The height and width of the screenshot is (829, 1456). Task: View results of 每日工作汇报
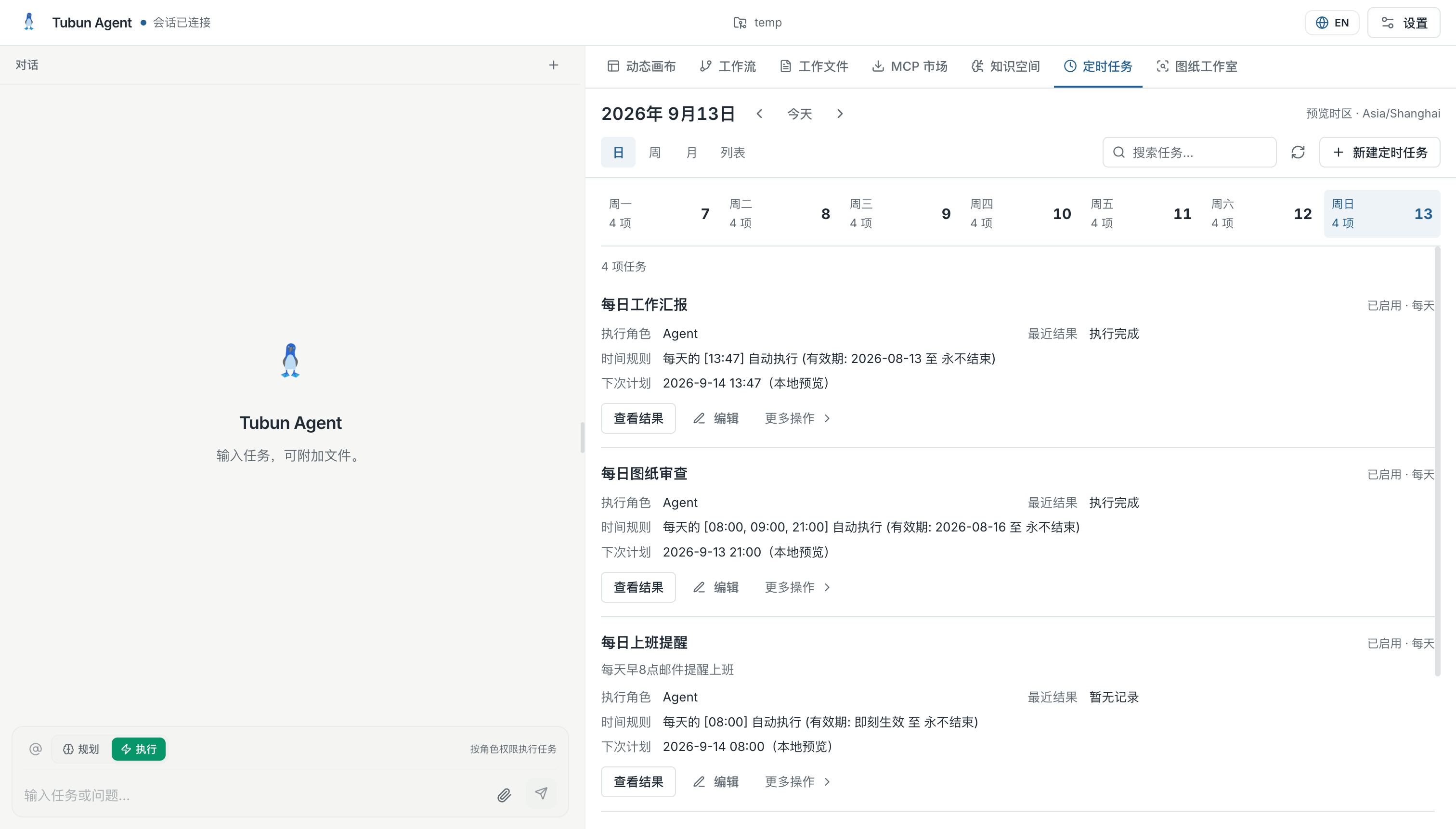click(638, 418)
